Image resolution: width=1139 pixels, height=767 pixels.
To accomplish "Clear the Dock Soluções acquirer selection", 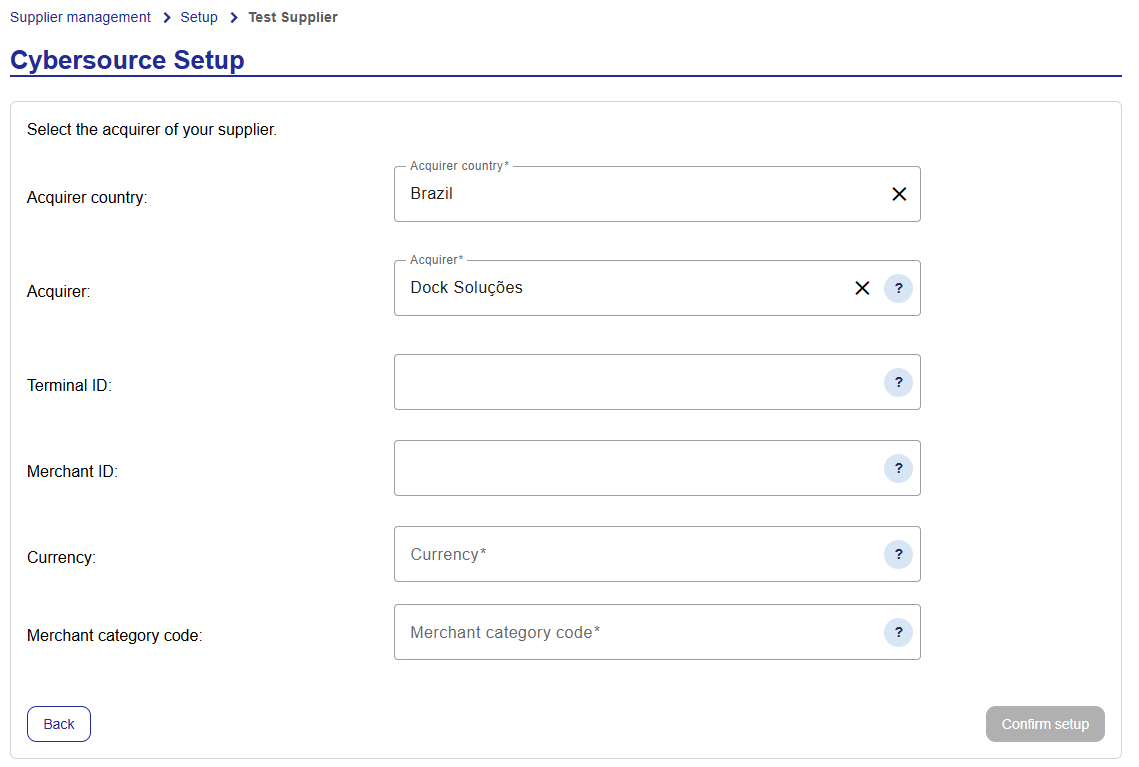I will click(862, 288).
